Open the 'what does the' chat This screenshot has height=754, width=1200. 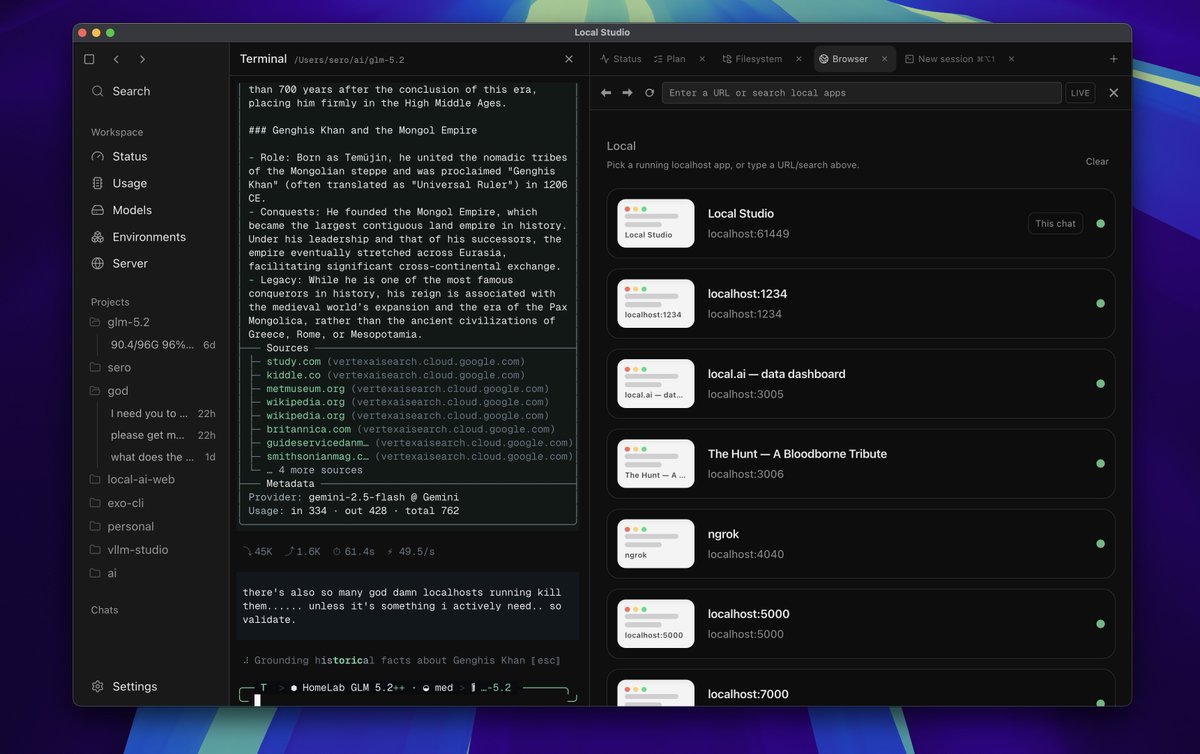pyautogui.click(x=162, y=457)
